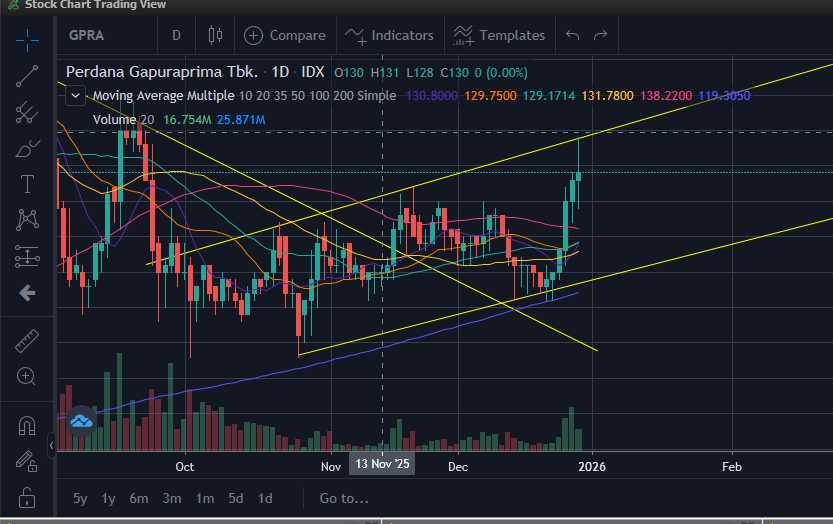The height and width of the screenshot is (524, 833).
Task: Set range to 6m
Action: (139, 498)
